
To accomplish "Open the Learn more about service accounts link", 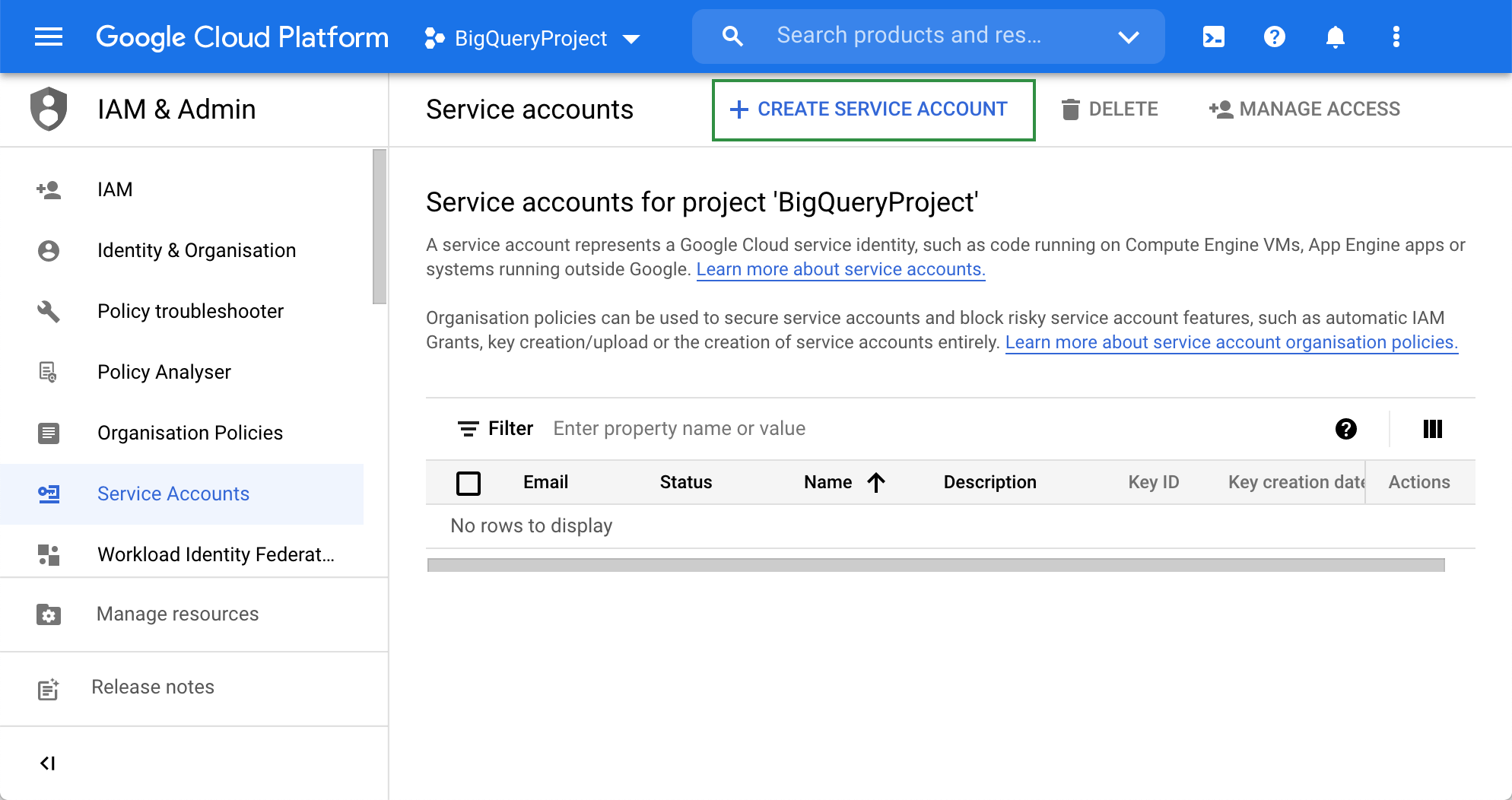I will pyautogui.click(x=840, y=268).
